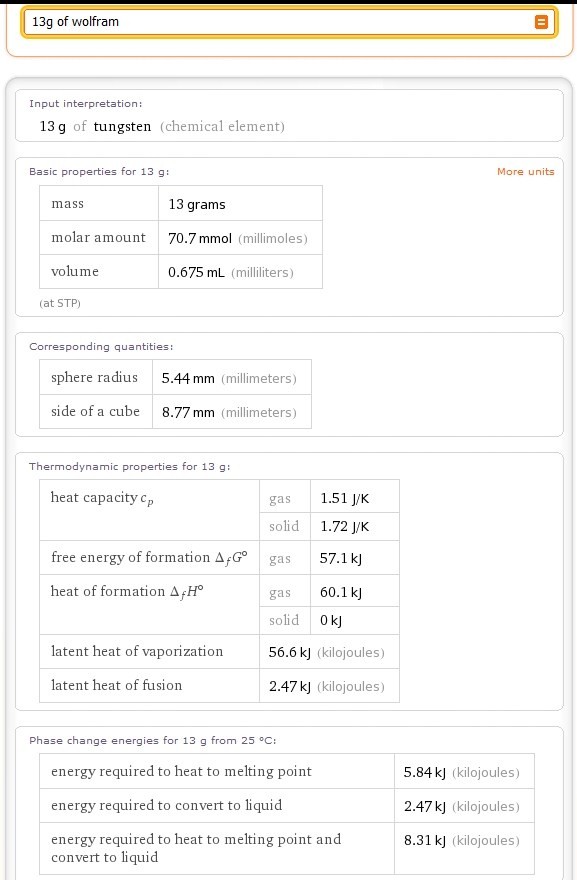Select the 70.7 mmol molar amount value
Image resolution: width=577 pixels, height=880 pixels.
[x=200, y=239]
